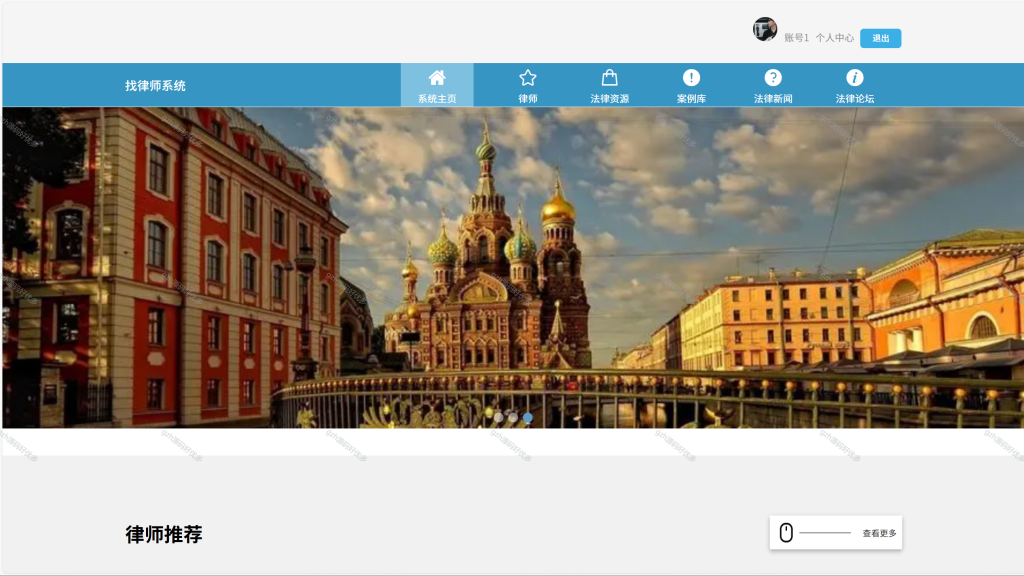Go to the 法律论坛 menu label

point(854,99)
